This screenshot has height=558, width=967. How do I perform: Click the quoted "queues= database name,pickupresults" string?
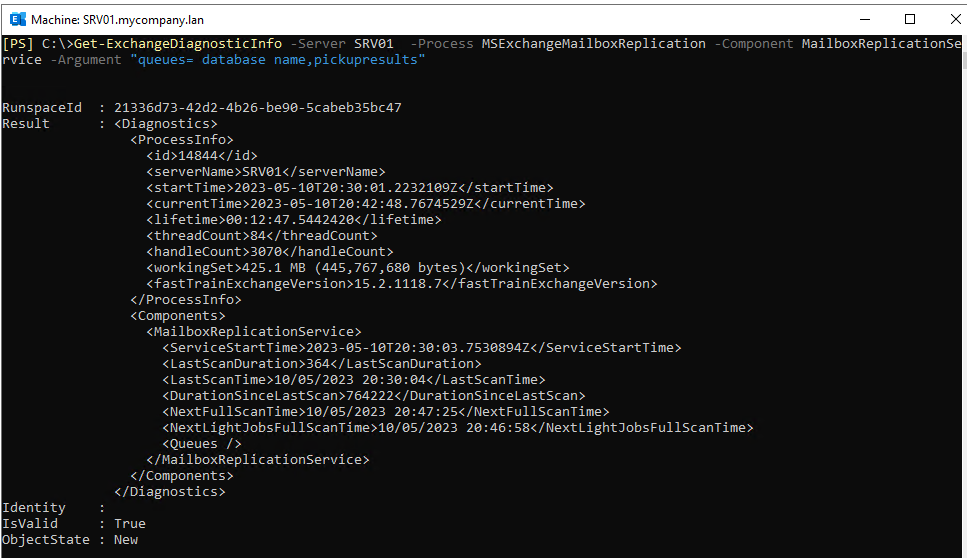278,60
